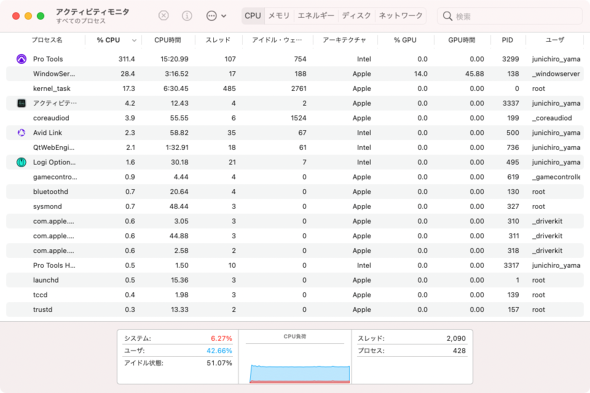
Task: Sort by the PID column header
Action: tap(507, 40)
